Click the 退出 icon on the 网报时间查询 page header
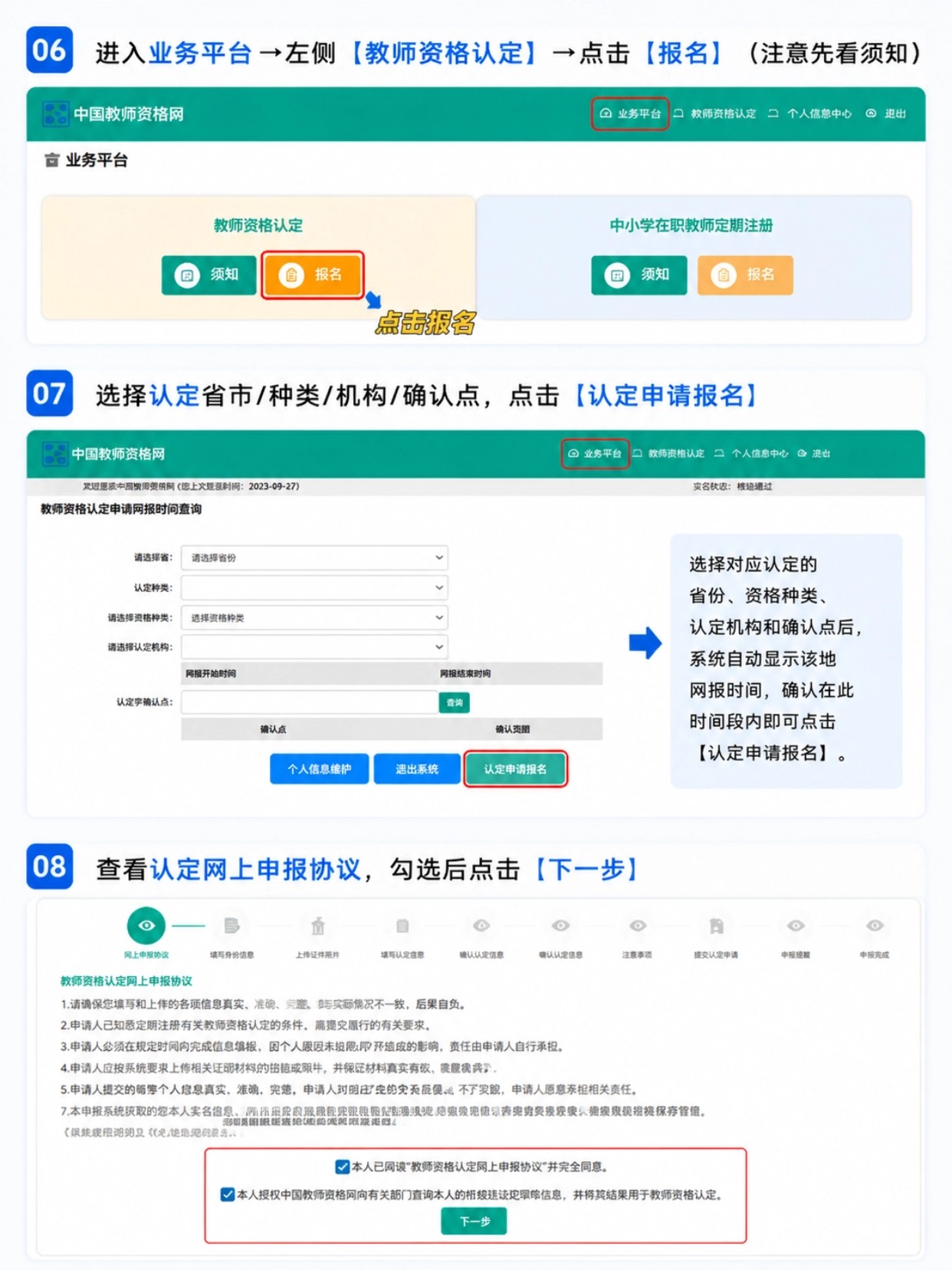Screen dimensions: 952x1270 [x=802, y=454]
